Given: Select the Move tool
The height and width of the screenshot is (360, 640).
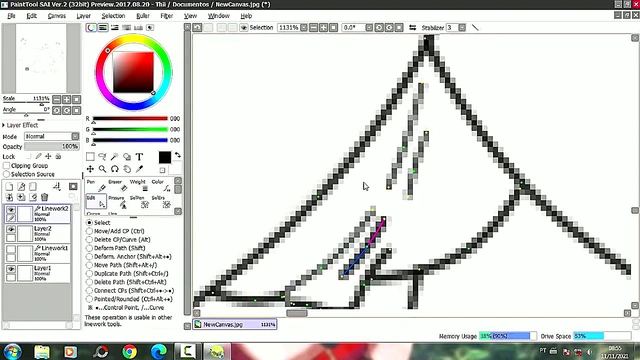Looking at the screenshot, I should (x=90, y=169).
